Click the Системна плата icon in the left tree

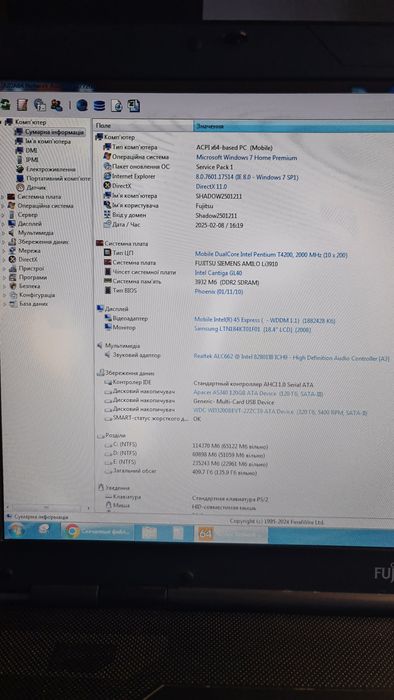click(11, 197)
